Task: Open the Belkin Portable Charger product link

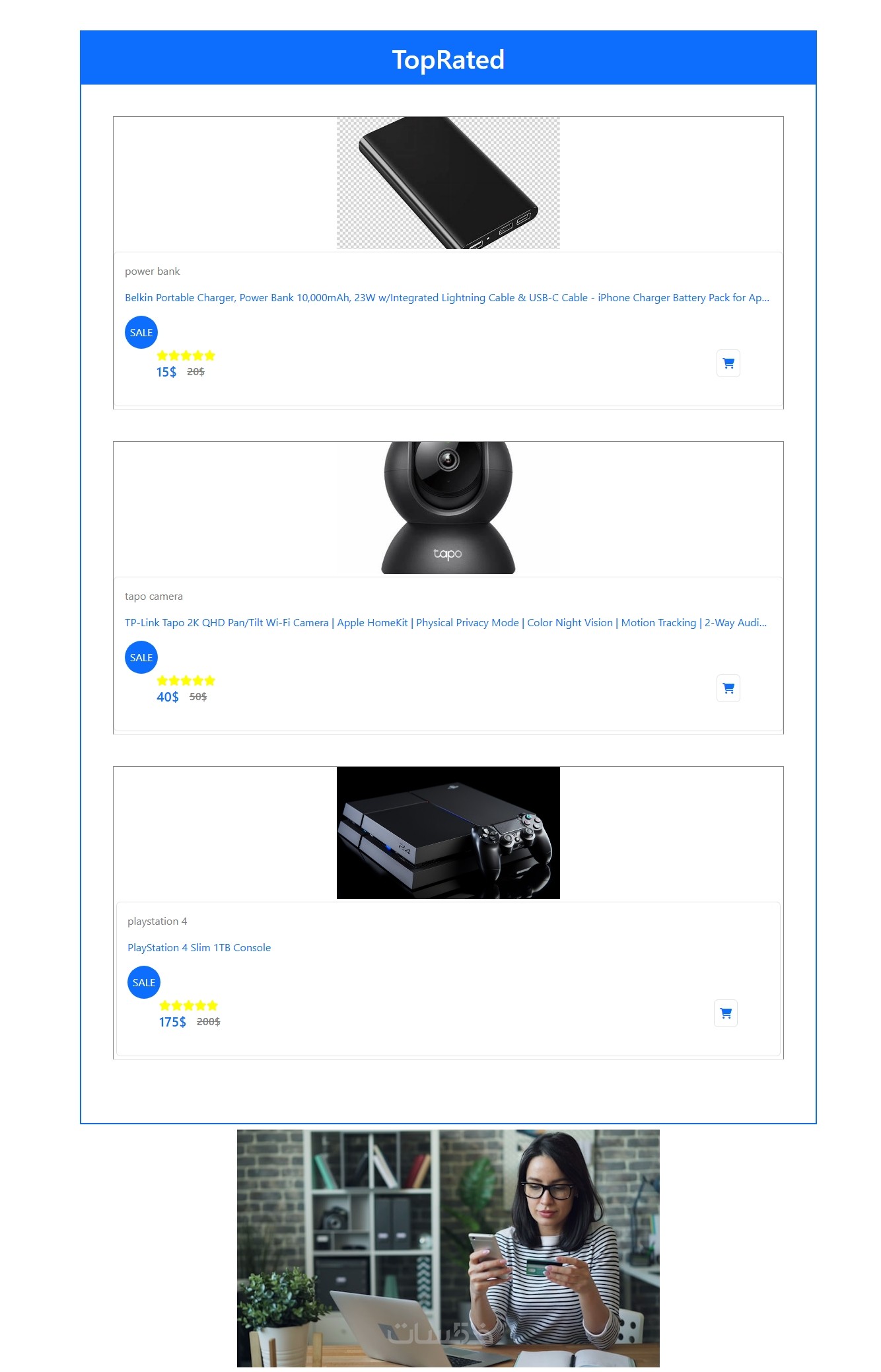Action: pos(447,298)
